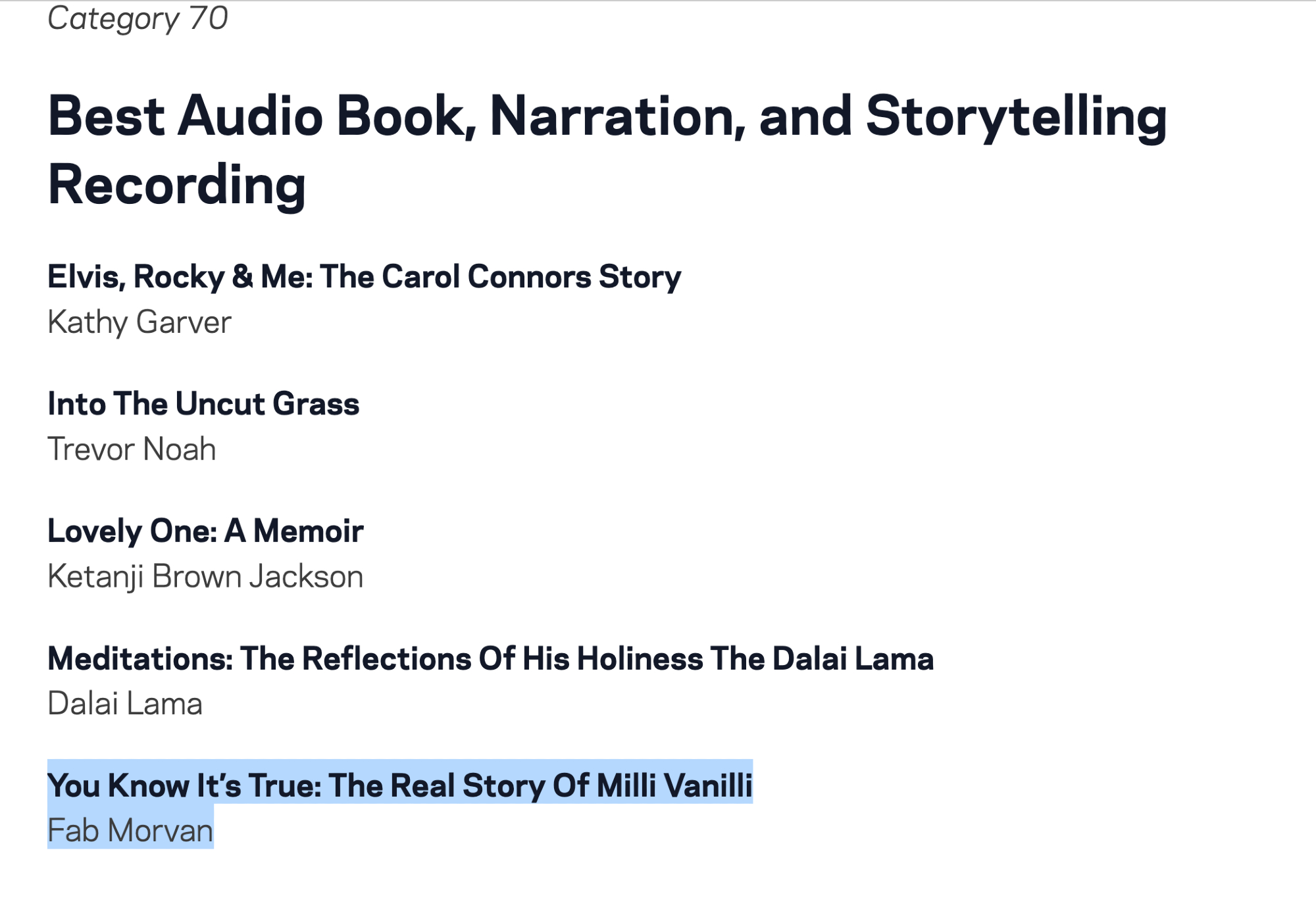Screen dimensions: 1316x915
Task: Click the word Recording in heading
Action: [177, 185]
